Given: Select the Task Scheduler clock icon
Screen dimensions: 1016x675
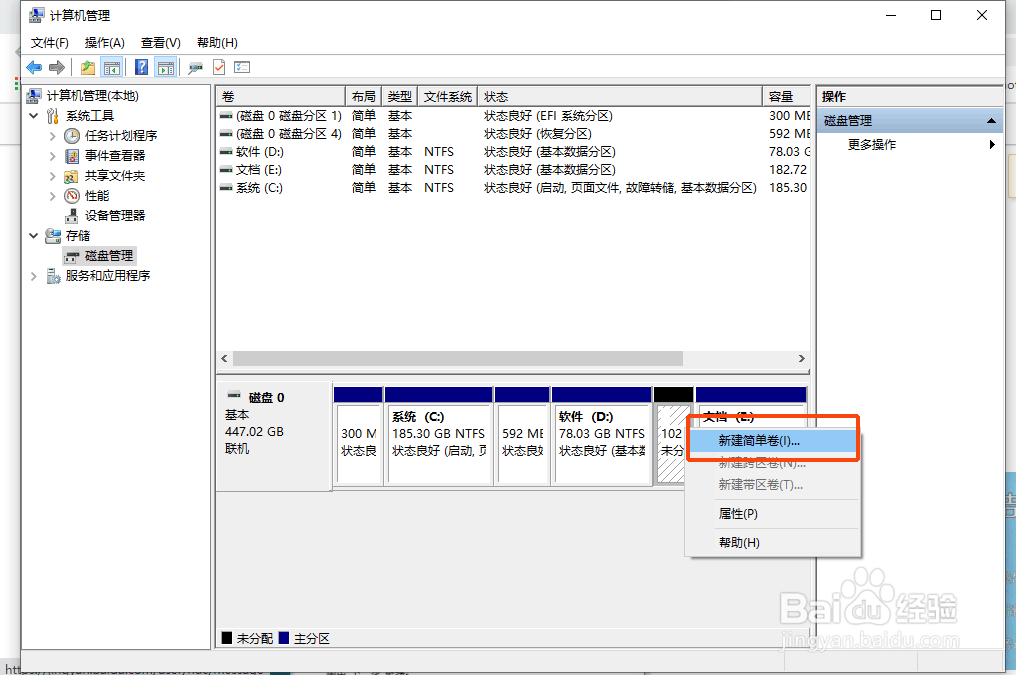Looking at the screenshot, I should point(72,136).
